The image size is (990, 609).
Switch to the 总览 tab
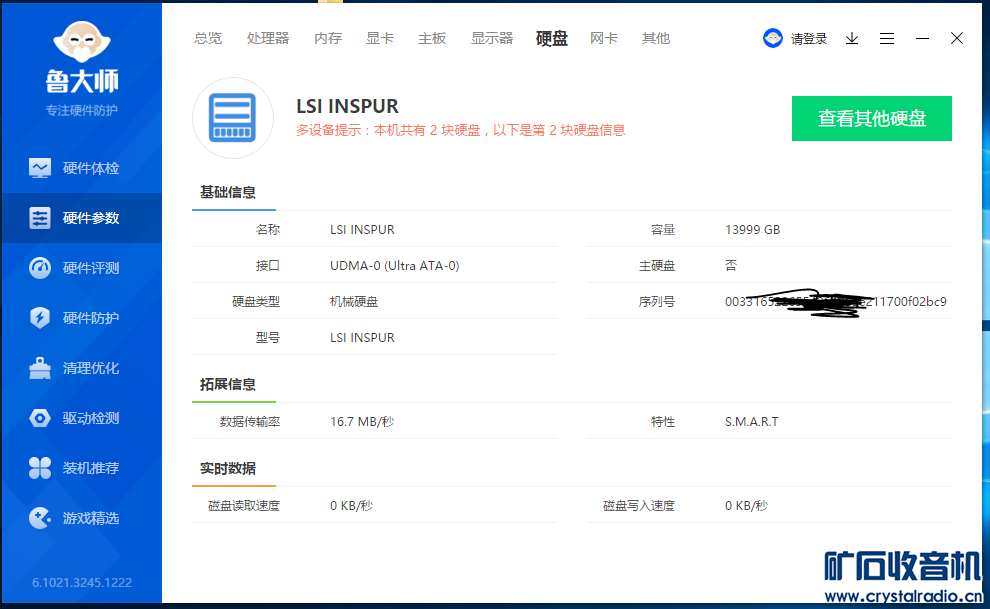click(208, 38)
